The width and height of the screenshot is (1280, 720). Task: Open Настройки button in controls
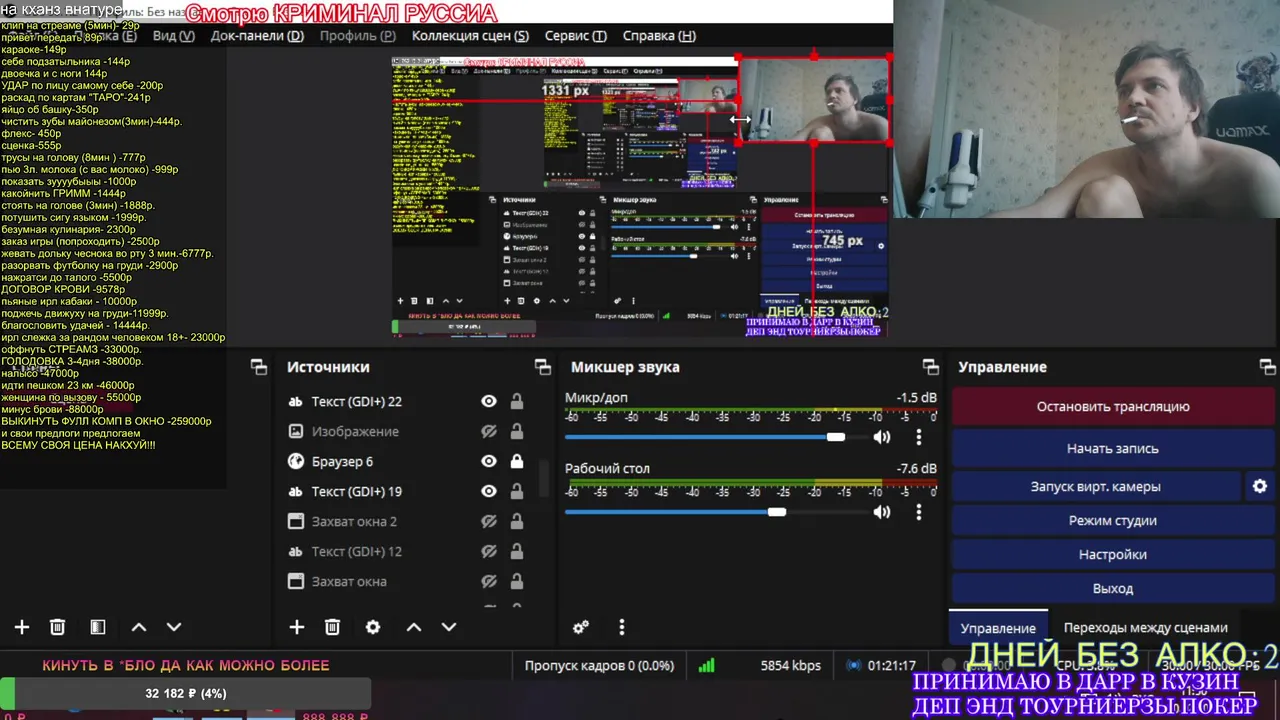pos(1113,555)
